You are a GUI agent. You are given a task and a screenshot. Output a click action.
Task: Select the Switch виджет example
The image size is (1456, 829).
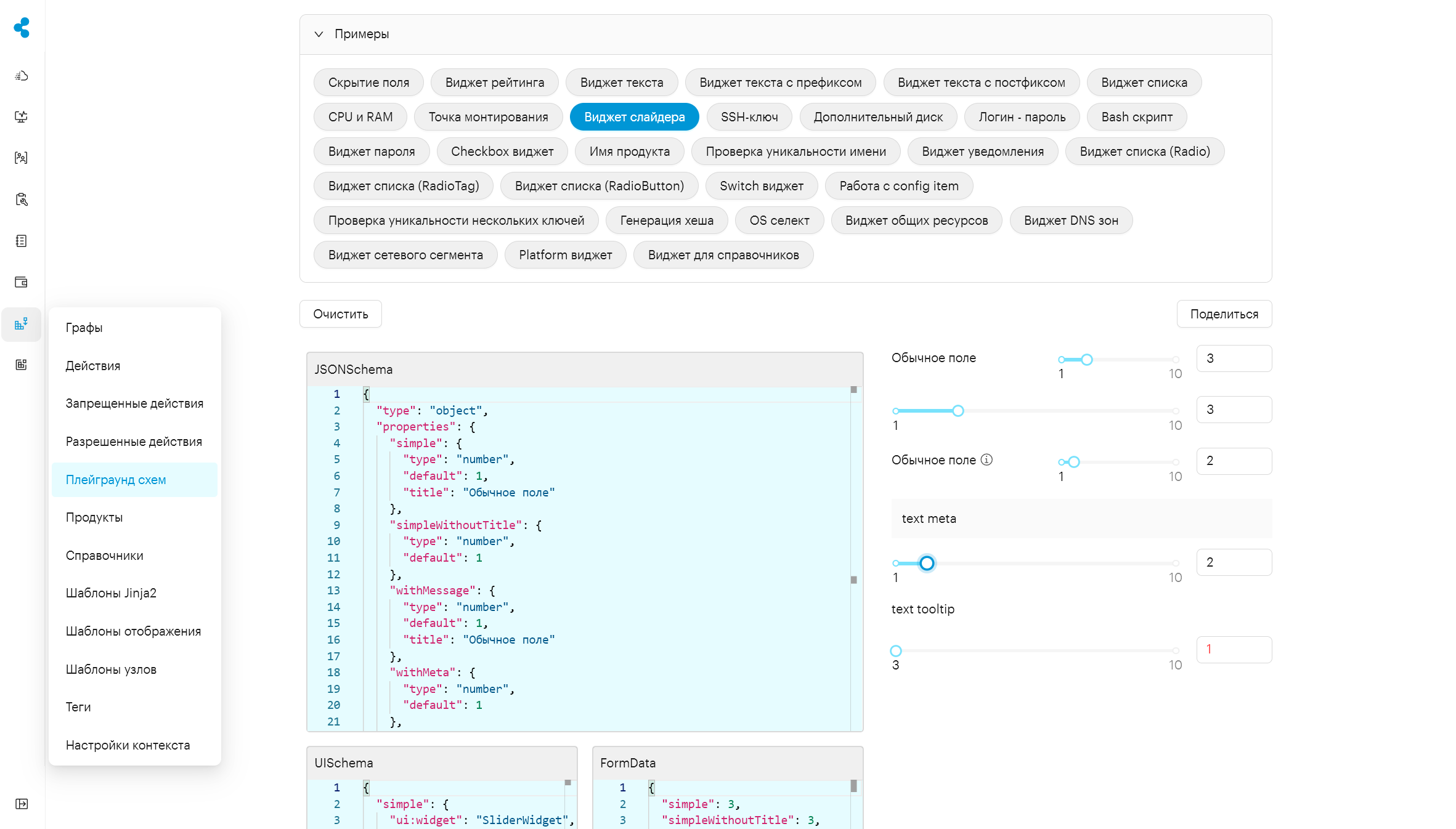click(762, 186)
